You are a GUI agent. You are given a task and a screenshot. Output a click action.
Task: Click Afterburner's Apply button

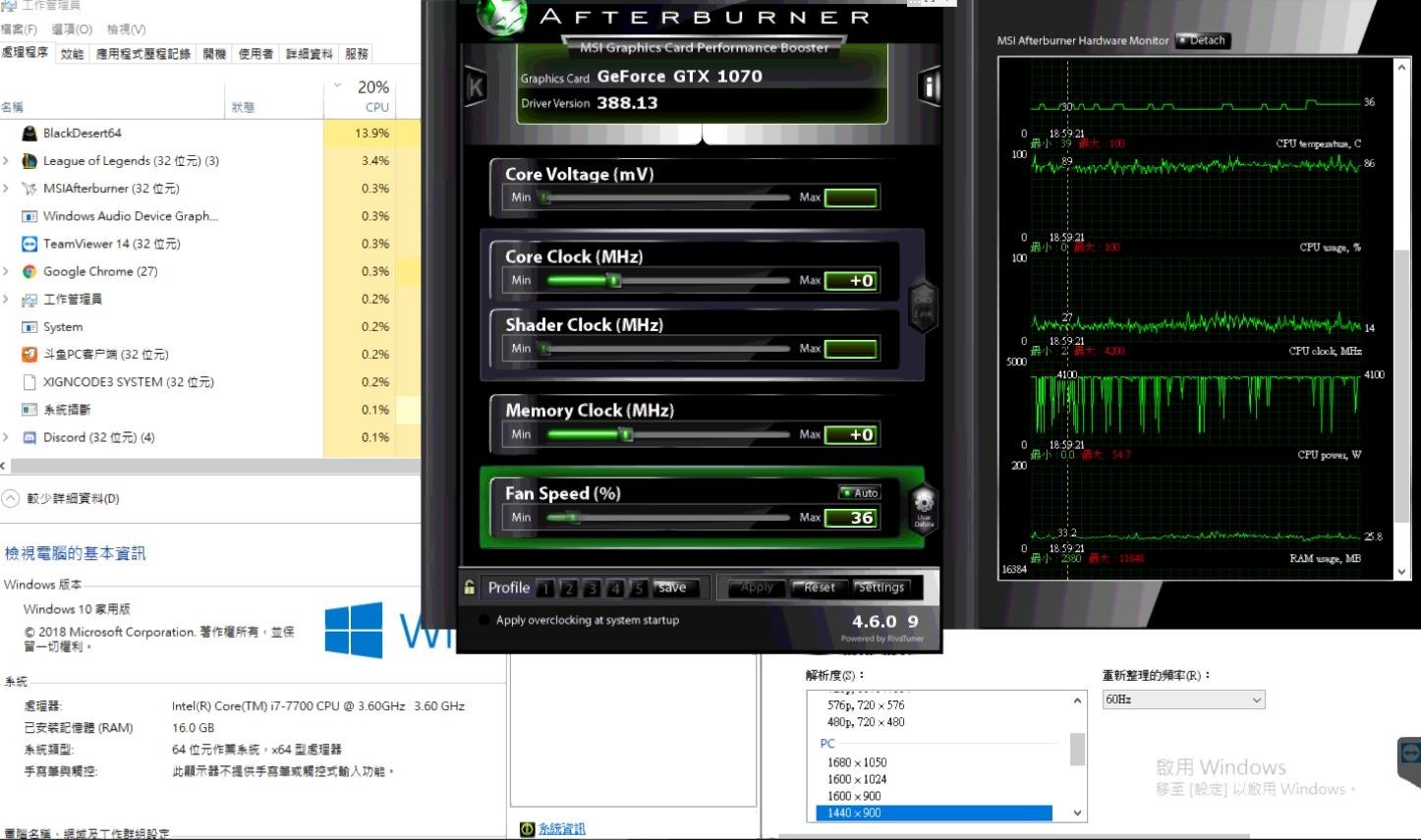758,588
